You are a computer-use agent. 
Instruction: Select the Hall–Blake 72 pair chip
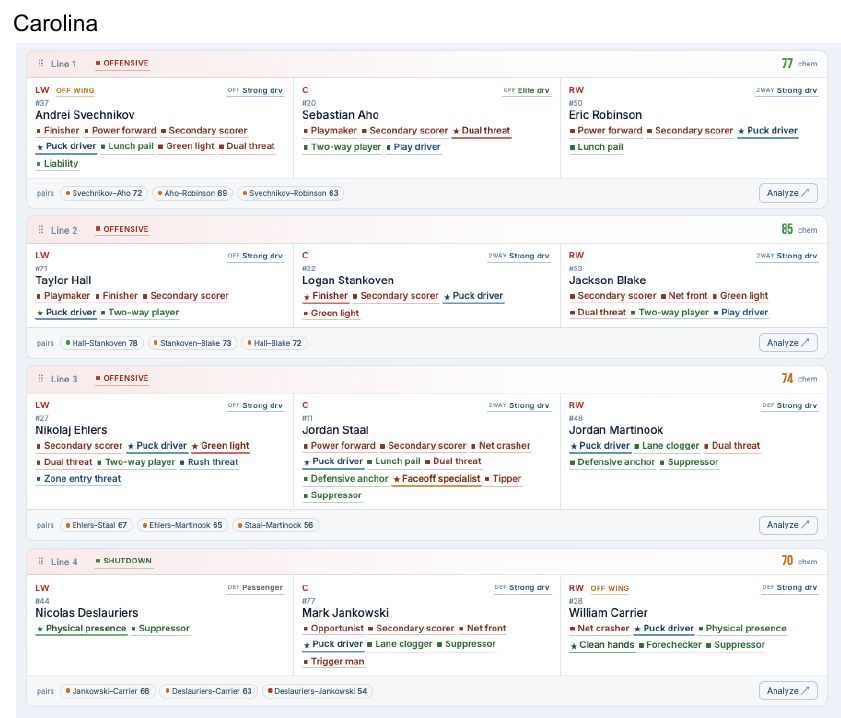coord(275,343)
